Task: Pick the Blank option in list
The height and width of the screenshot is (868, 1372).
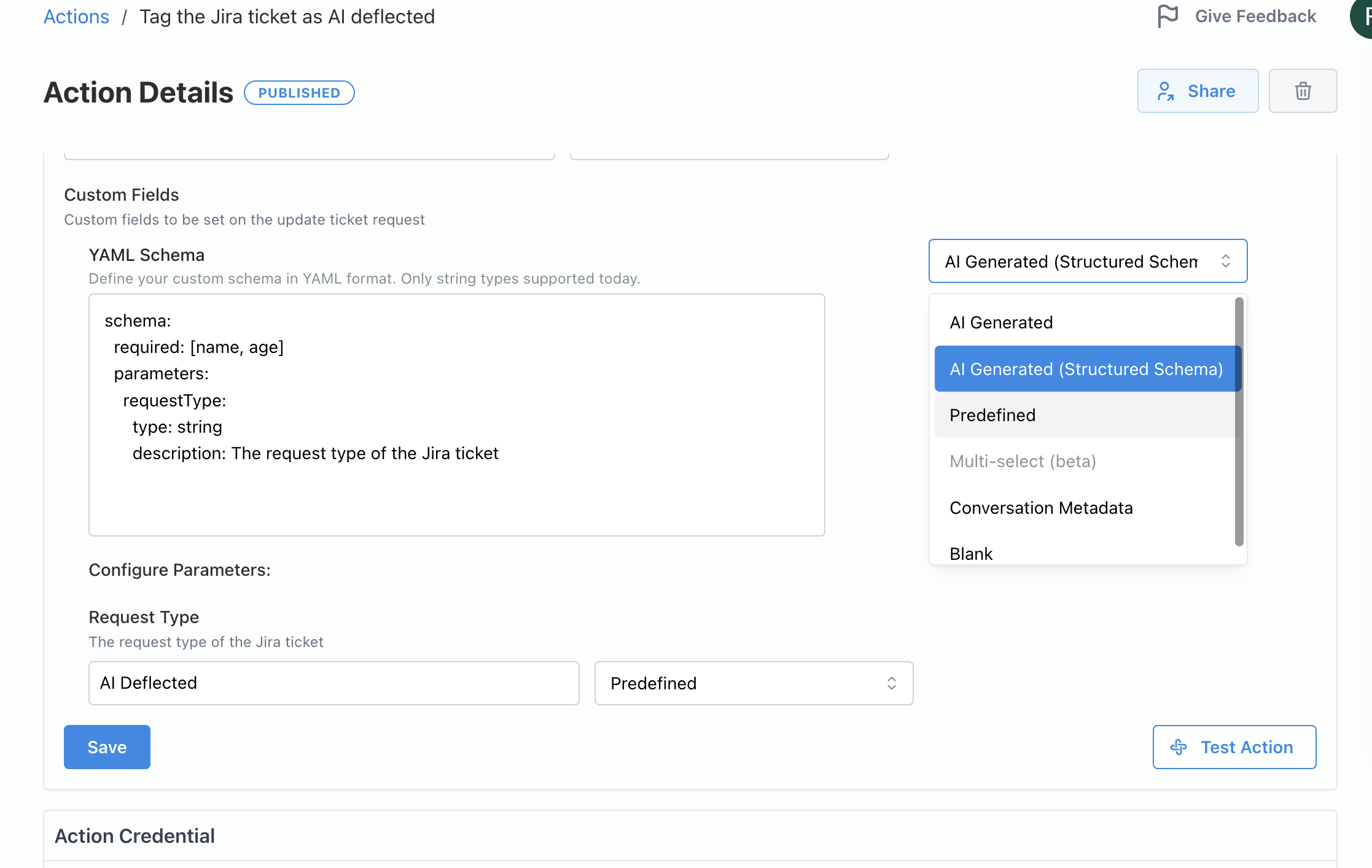Action: [x=971, y=554]
